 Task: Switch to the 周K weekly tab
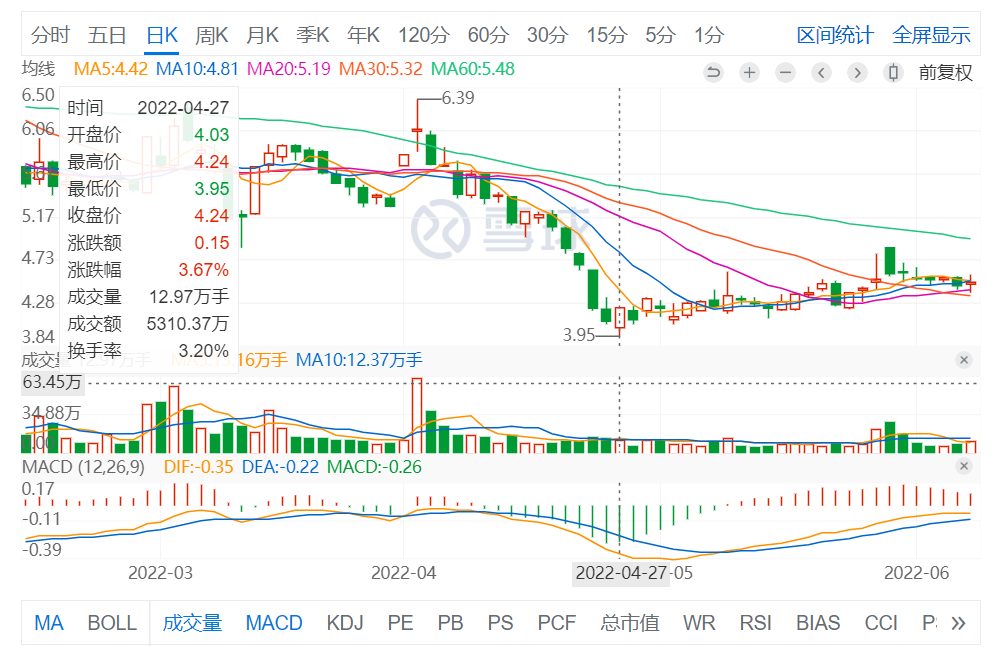pyautogui.click(x=211, y=35)
